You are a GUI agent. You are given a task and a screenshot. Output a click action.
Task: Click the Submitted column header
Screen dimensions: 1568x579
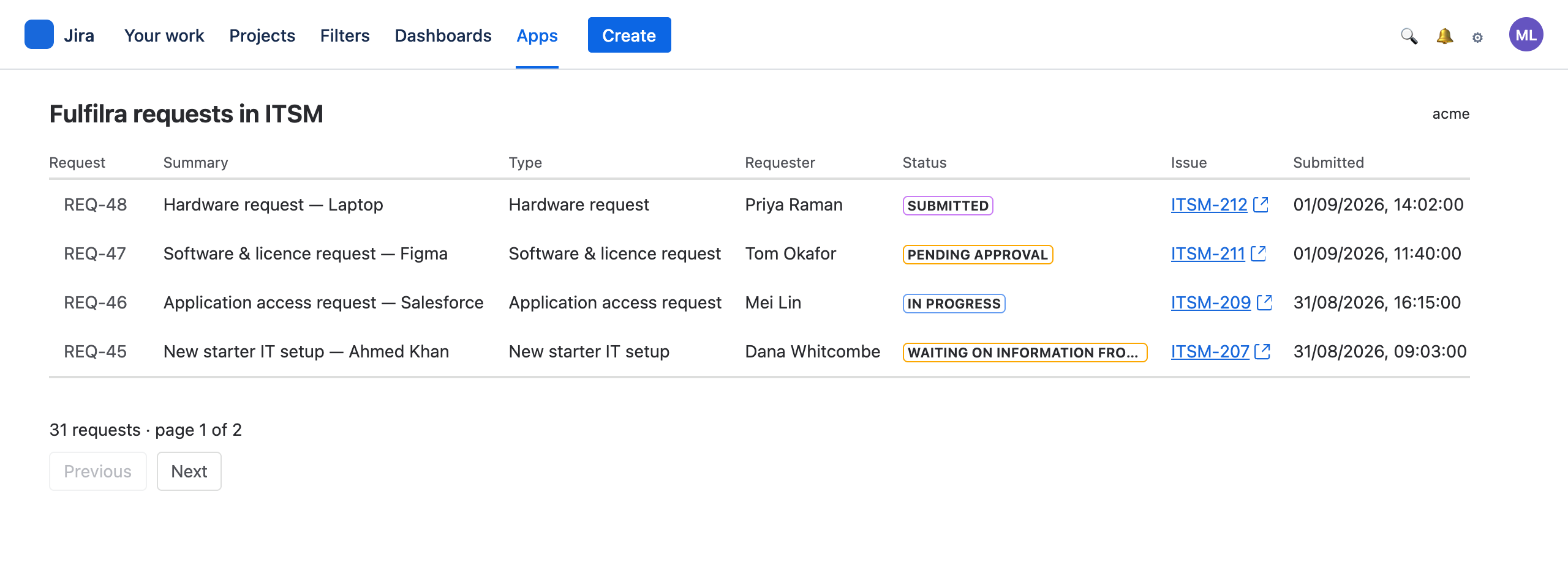tap(1329, 163)
